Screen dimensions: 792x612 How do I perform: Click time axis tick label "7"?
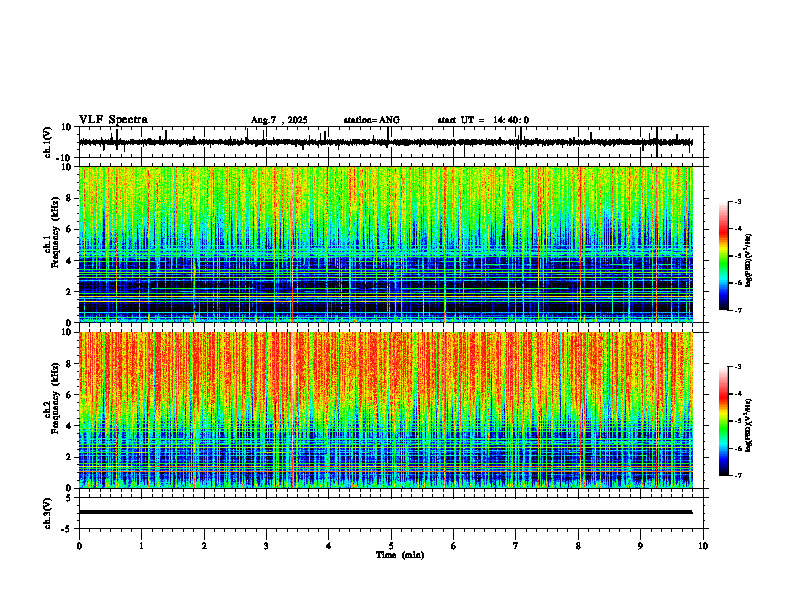pos(516,546)
